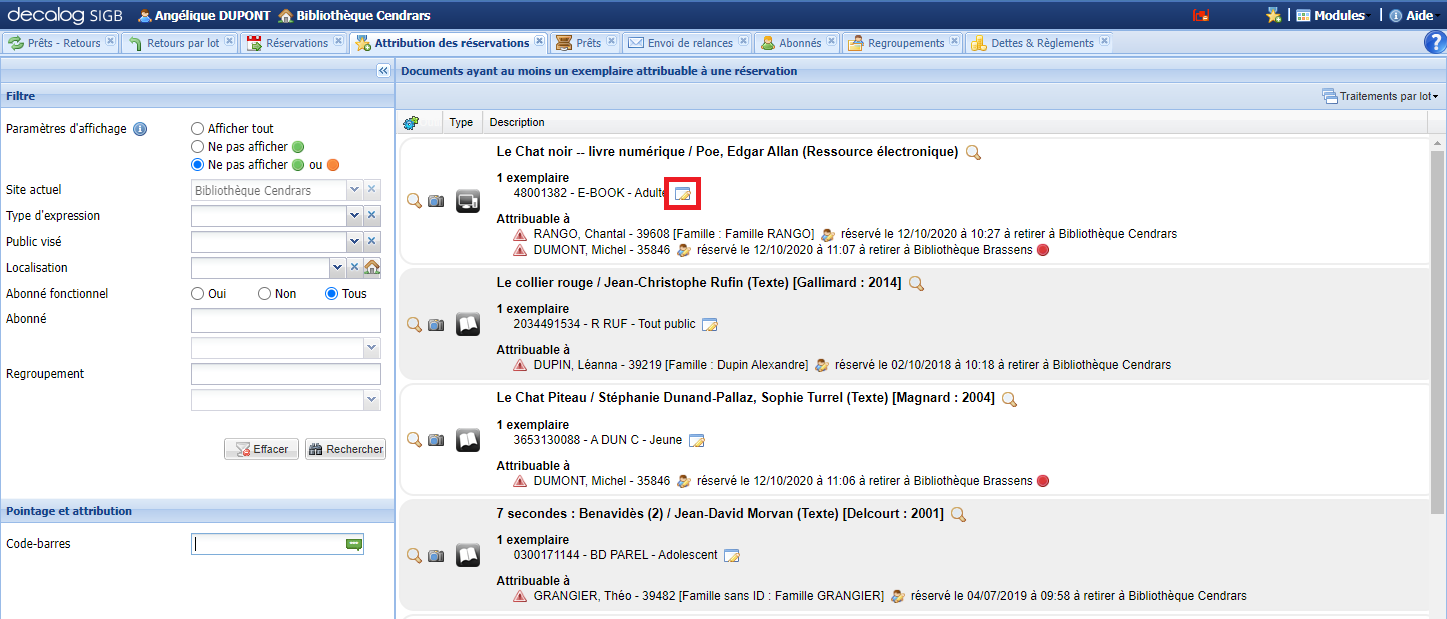Click camera icon in Le Chat Piteau row
Screen dimensions: 1447x619
pyautogui.click(x=436, y=440)
